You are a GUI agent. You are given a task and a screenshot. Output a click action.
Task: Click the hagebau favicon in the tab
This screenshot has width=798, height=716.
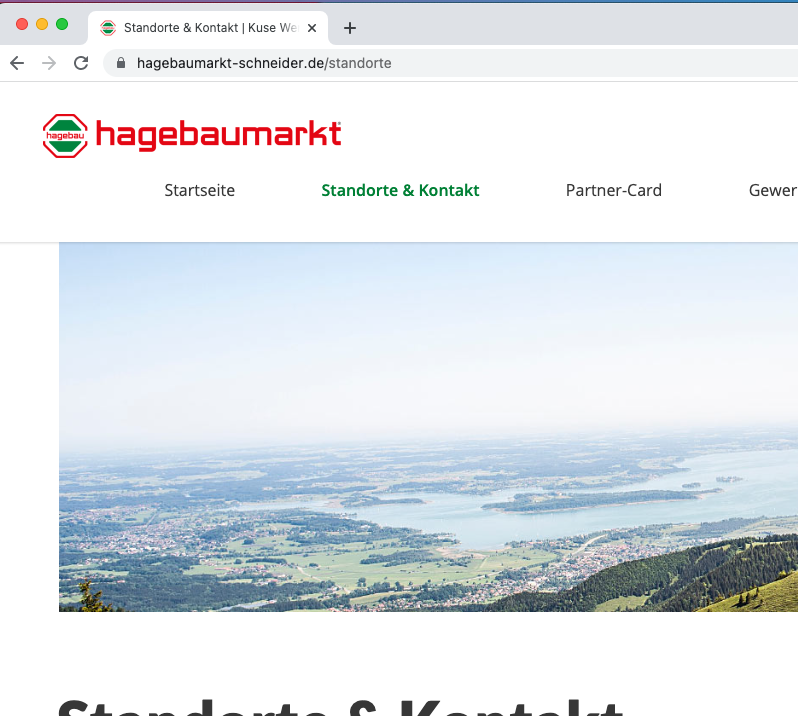coord(108,28)
